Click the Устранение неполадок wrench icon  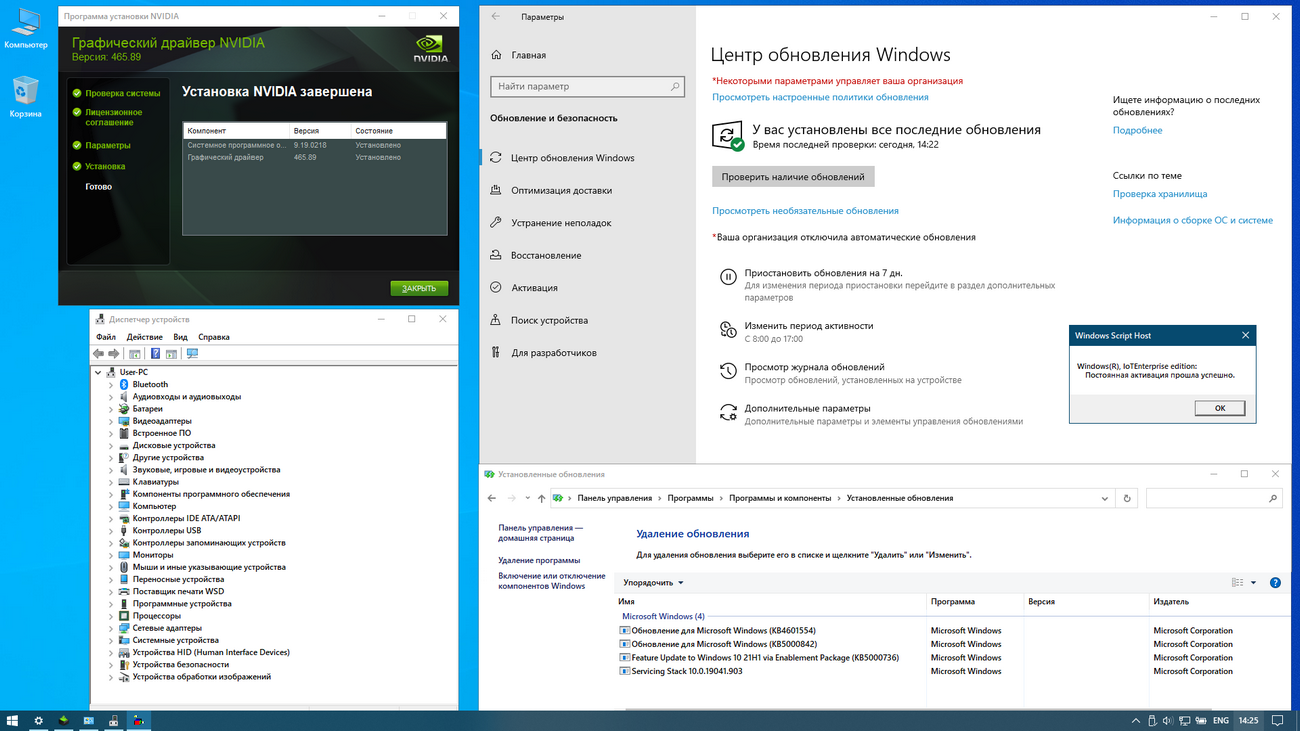click(x=496, y=223)
